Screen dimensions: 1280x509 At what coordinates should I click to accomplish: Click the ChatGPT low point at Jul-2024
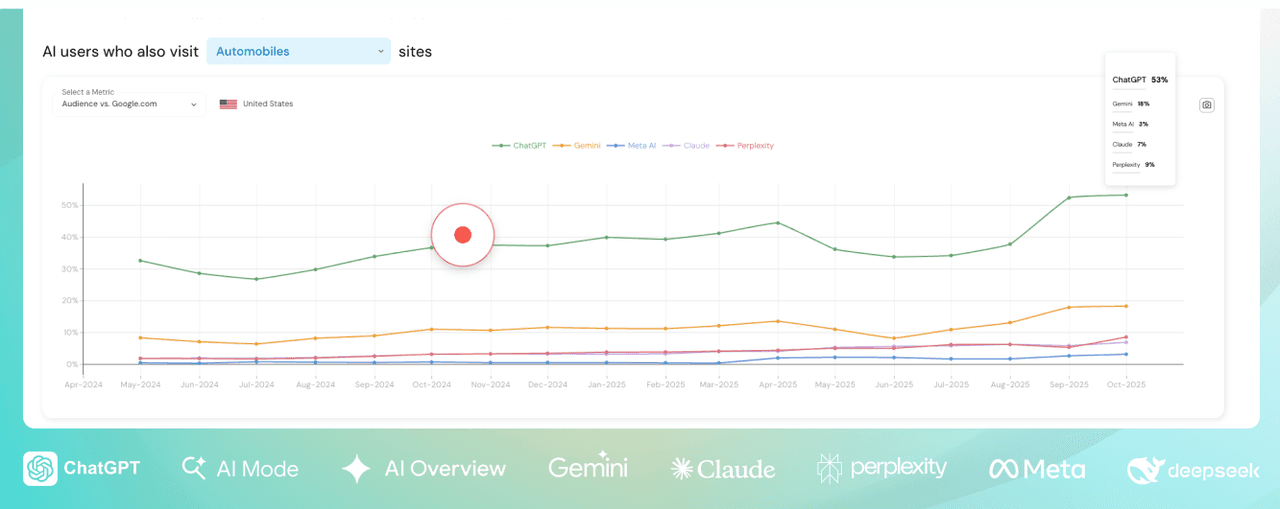click(x=256, y=279)
